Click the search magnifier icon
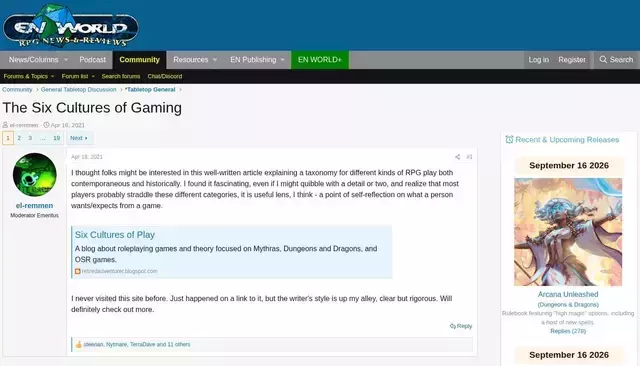Viewport: 640px width, 366px height. coord(603,60)
